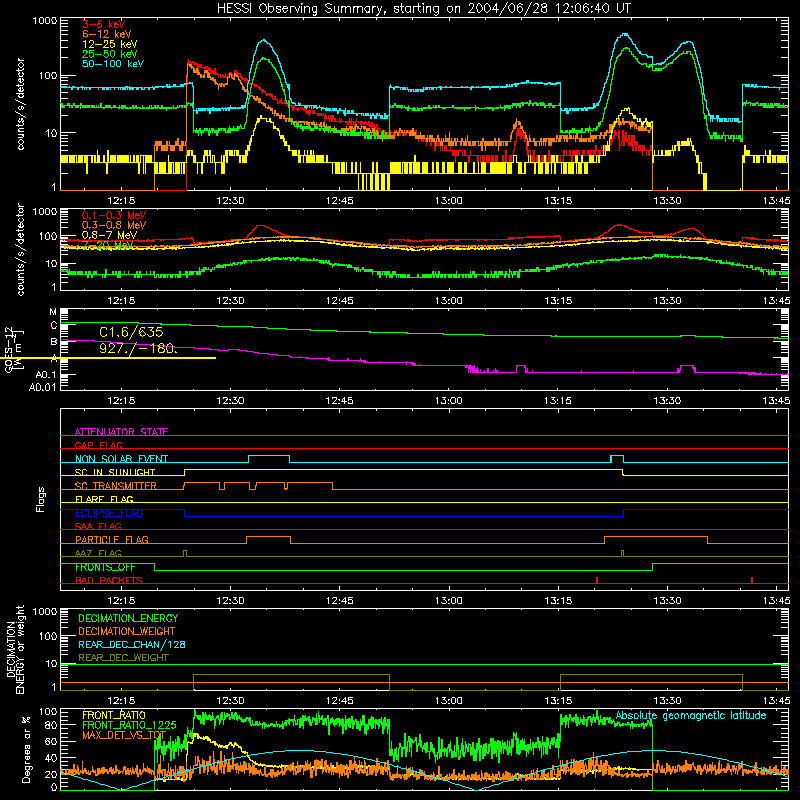Click the C1.6/635 GOES annotation
Image resolution: width=800 pixels, height=800 pixels.
[x=131, y=332]
